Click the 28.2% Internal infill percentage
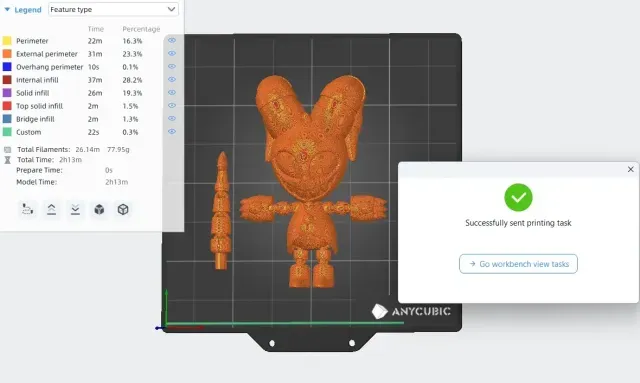This screenshot has height=383, width=640. [132, 80]
